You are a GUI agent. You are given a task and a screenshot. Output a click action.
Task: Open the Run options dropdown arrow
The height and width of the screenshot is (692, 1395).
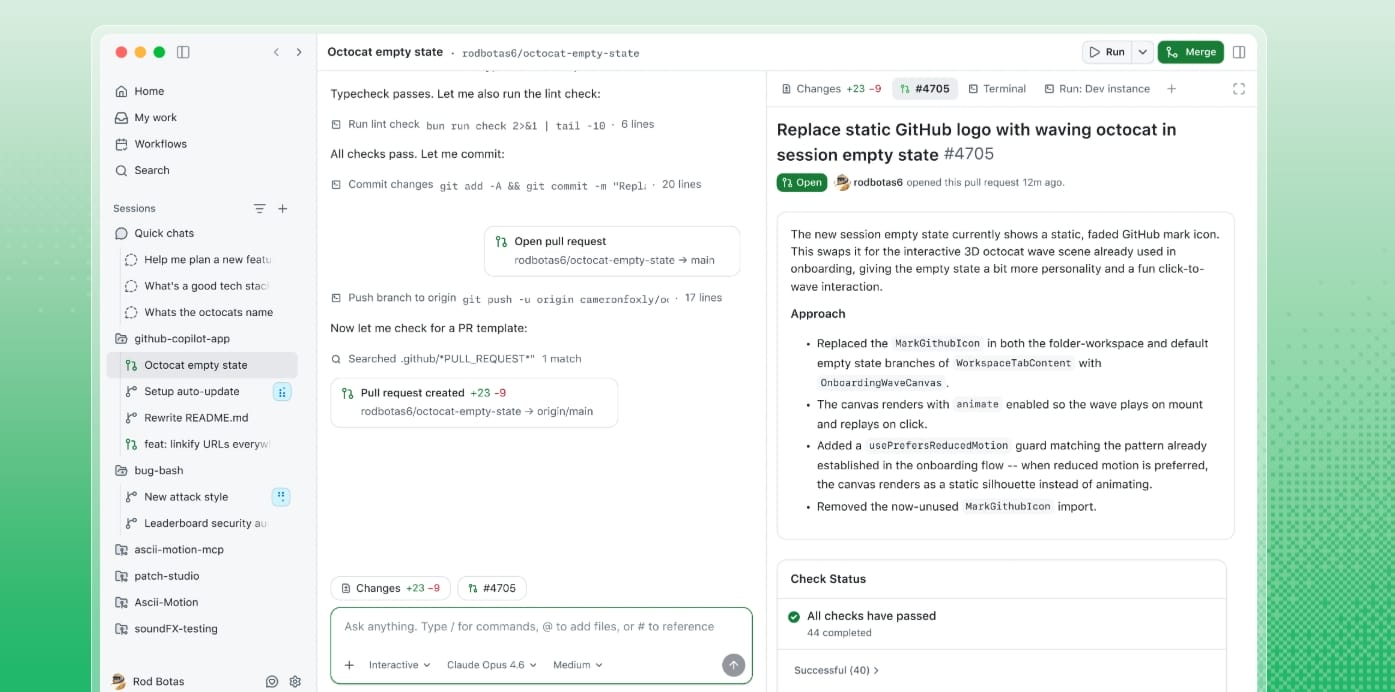1142,52
